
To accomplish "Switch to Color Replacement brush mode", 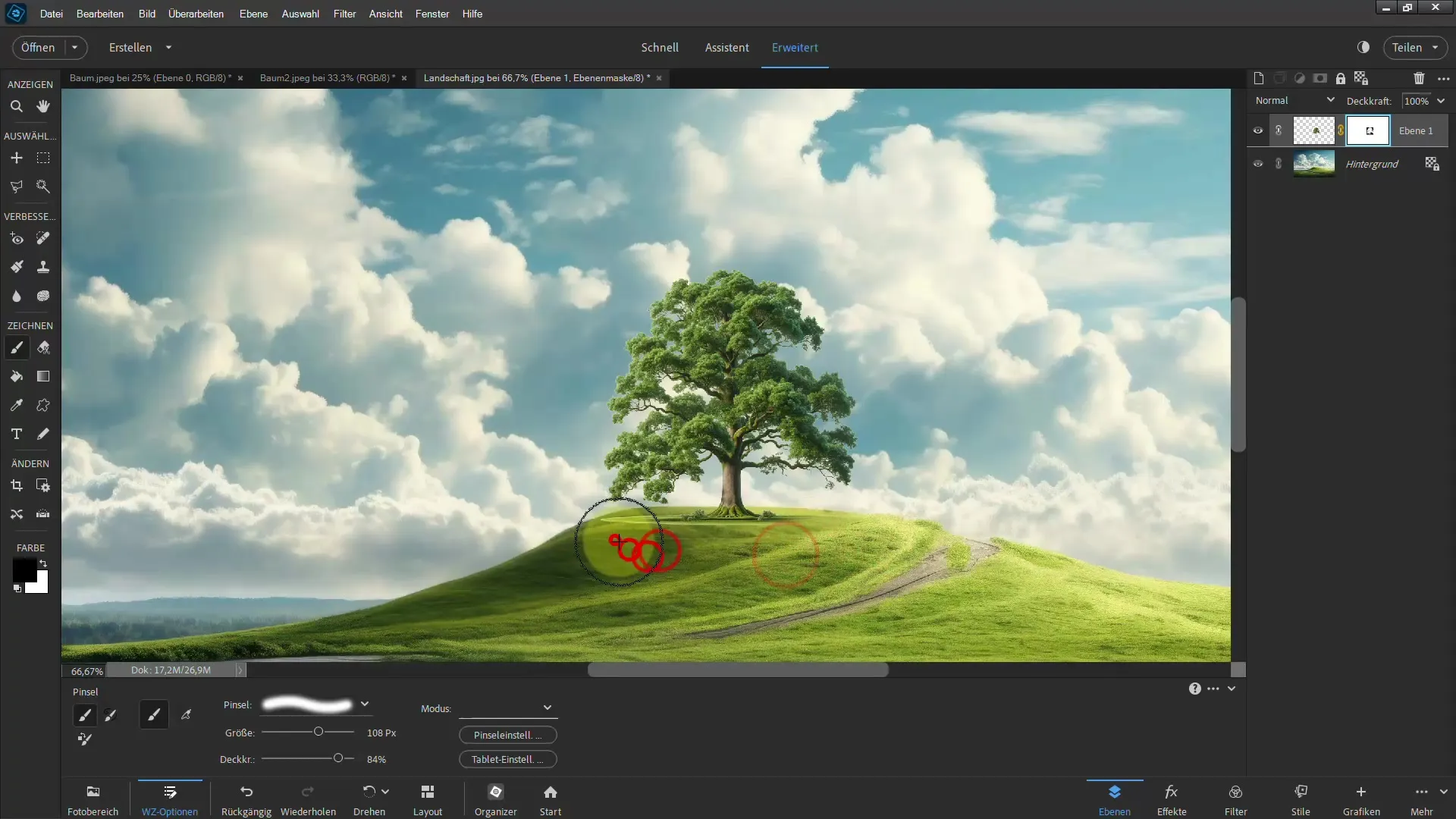I will (85, 739).
